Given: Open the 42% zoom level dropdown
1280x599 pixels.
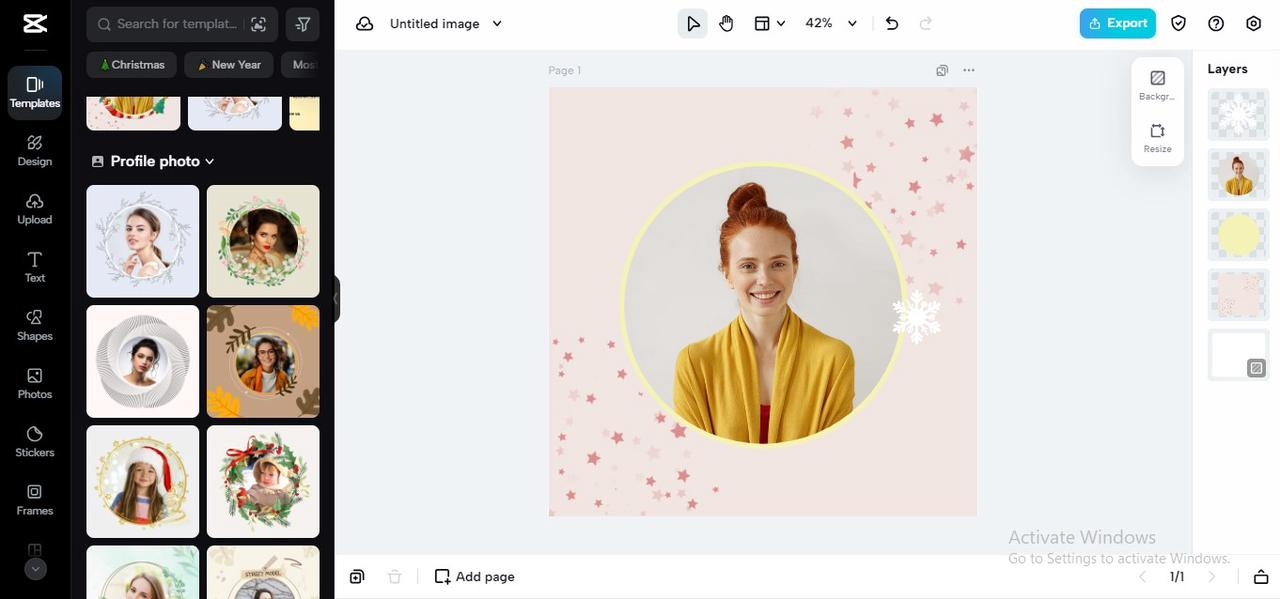Looking at the screenshot, I should [832, 23].
